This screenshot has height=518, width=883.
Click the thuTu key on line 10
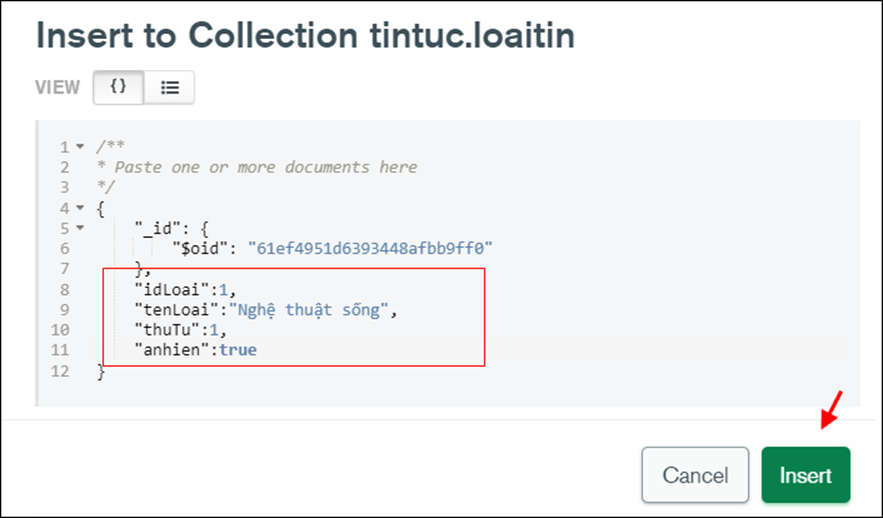167,330
